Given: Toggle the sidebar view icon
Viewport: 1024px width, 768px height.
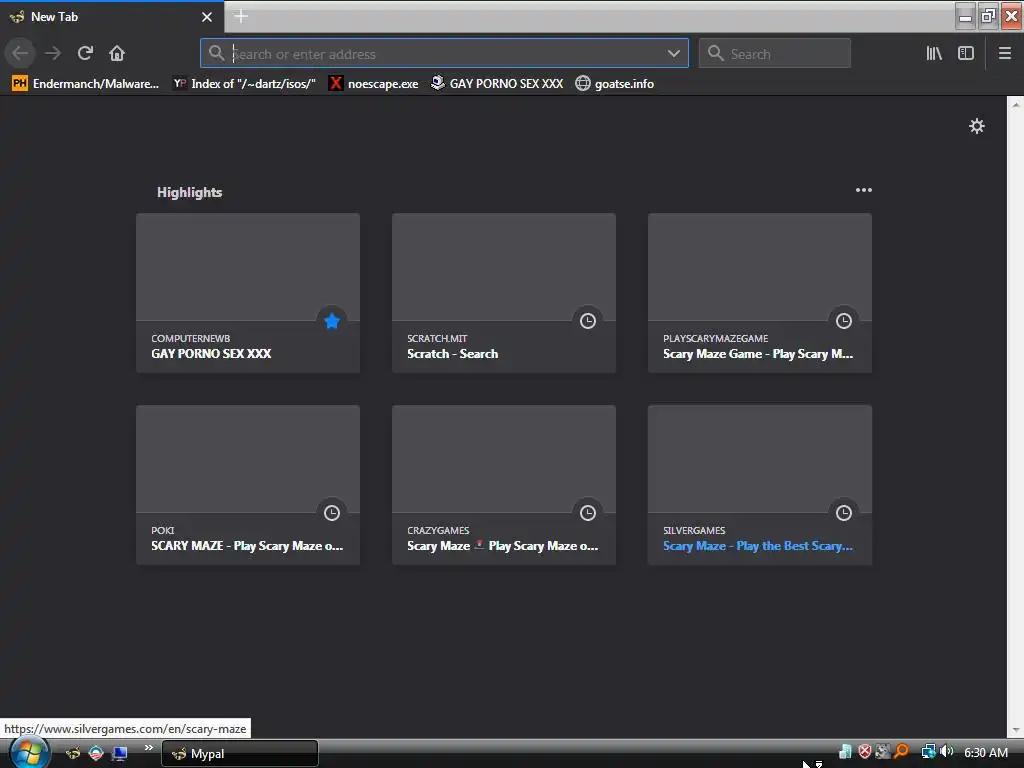Looking at the screenshot, I should click(x=966, y=53).
